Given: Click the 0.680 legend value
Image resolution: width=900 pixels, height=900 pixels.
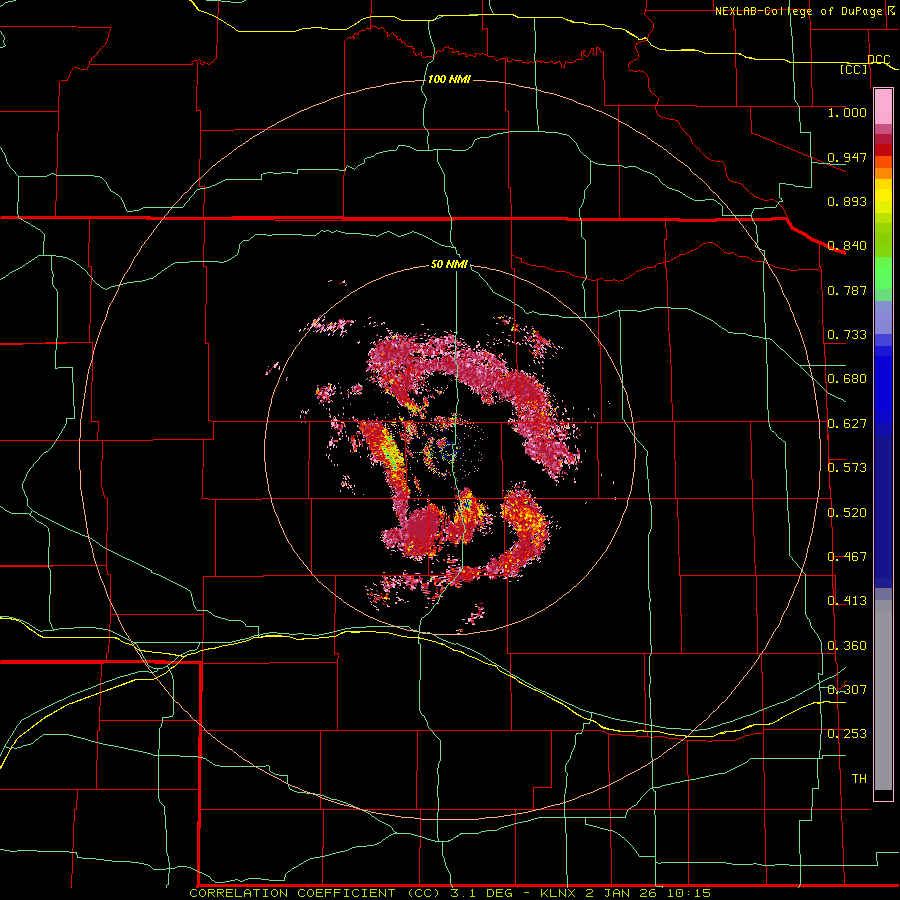Looking at the screenshot, I should pos(847,379).
